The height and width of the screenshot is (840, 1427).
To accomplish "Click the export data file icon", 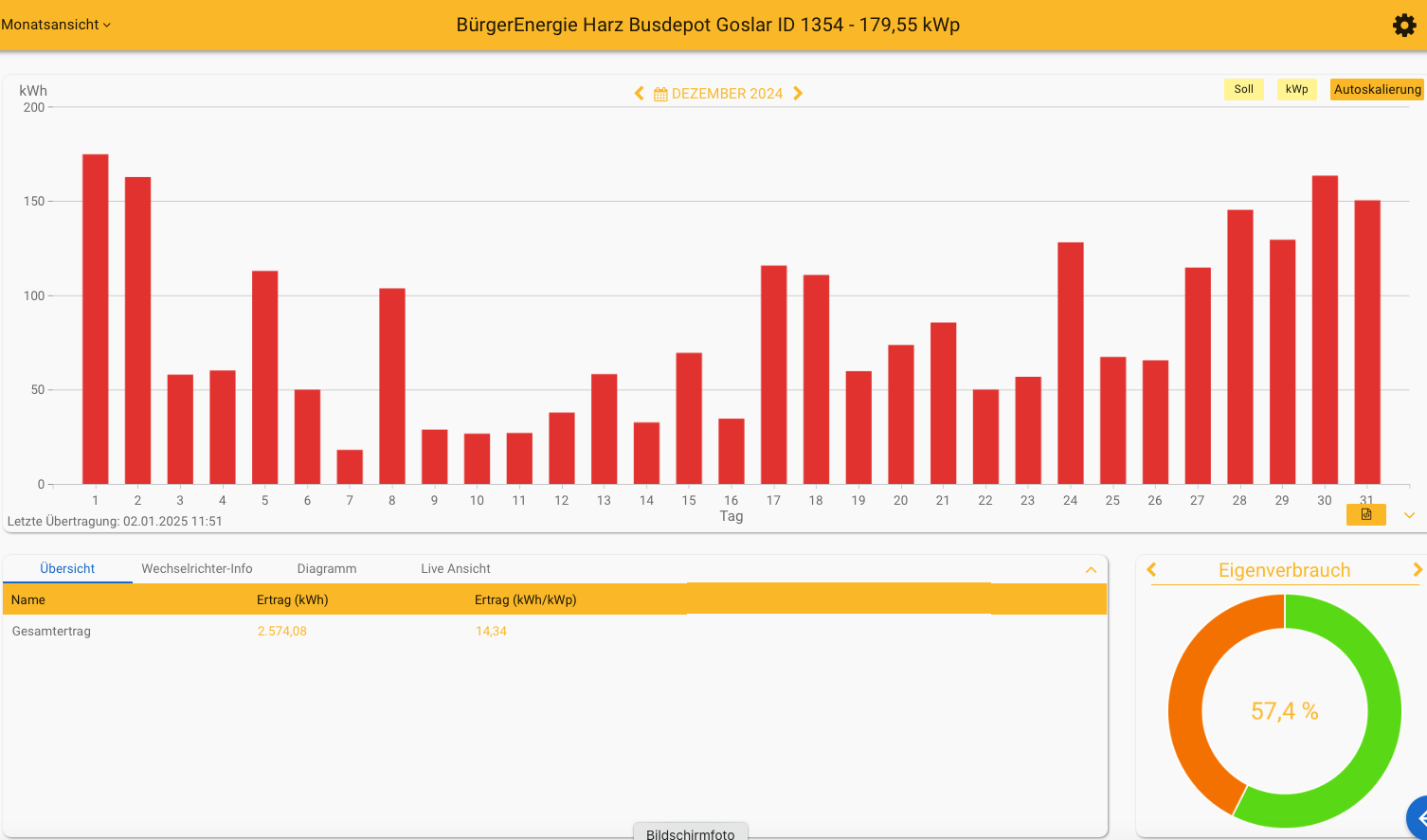I will 1365,514.
